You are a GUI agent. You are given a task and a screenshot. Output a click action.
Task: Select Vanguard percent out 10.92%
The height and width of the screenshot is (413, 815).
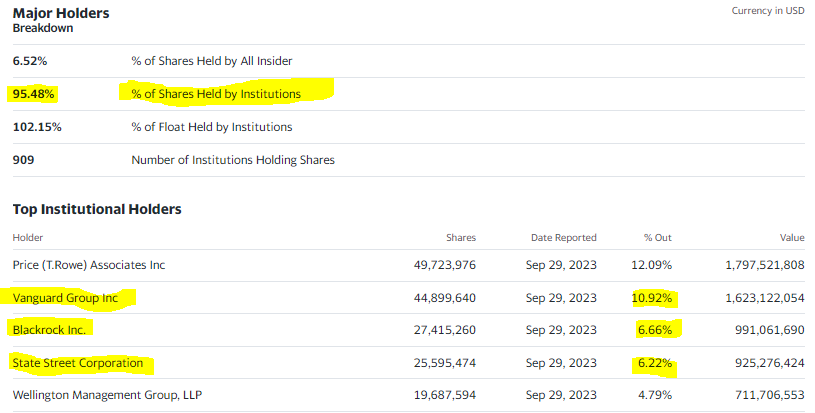click(x=651, y=298)
